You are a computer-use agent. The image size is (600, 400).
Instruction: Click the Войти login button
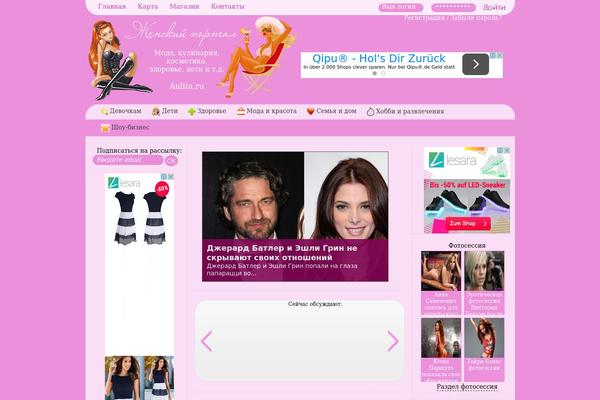494,7
